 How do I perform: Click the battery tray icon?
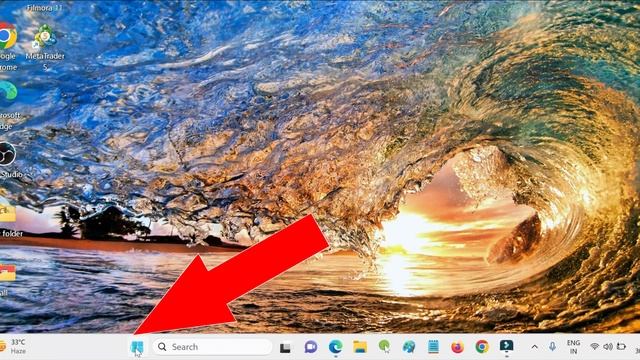[621, 347]
